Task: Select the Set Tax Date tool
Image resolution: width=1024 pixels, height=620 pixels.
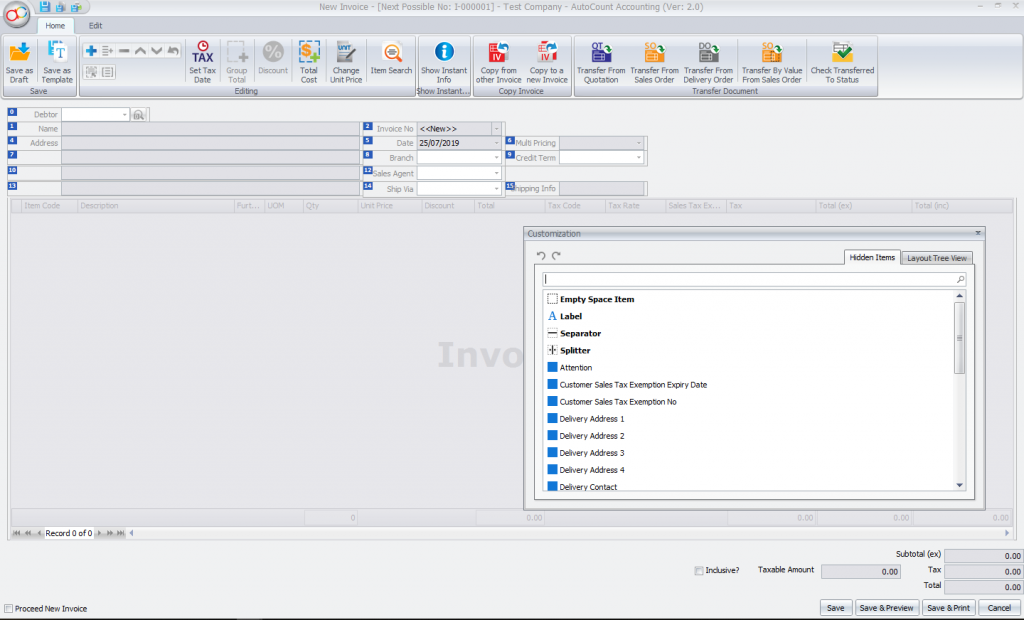Action: pos(202,62)
